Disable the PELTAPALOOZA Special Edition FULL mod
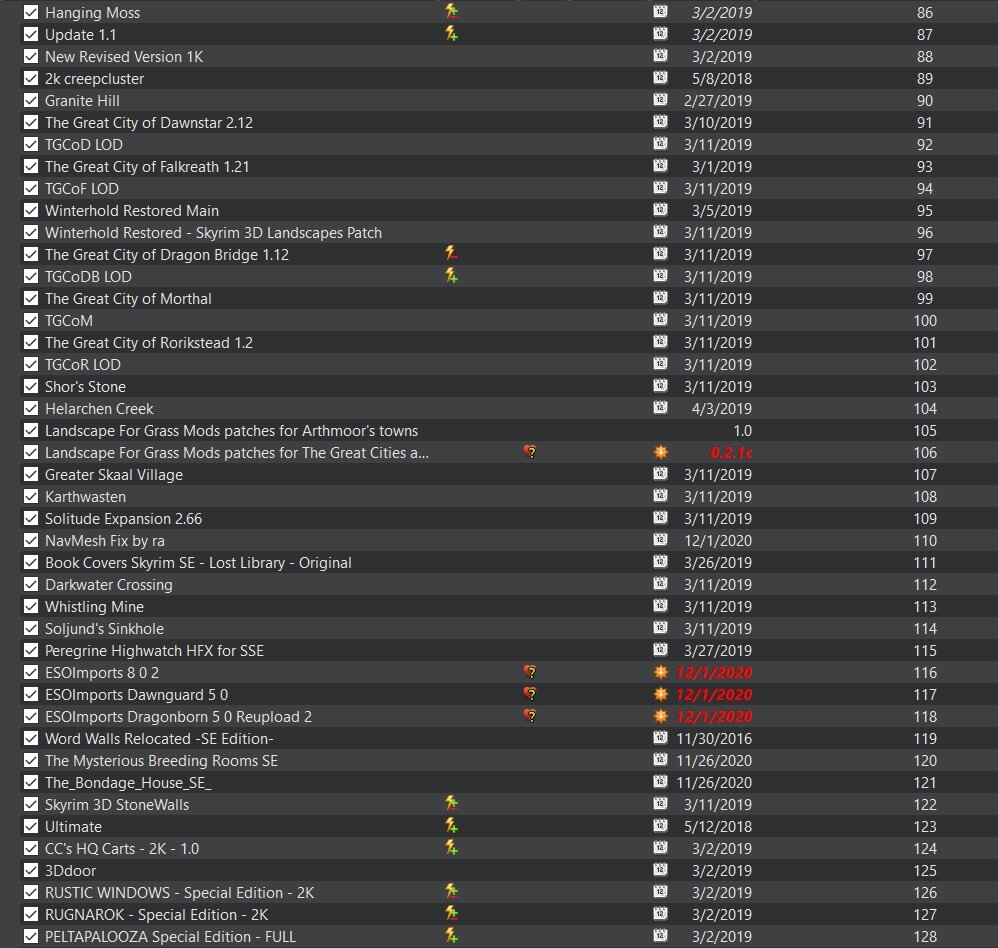 pos(30,936)
